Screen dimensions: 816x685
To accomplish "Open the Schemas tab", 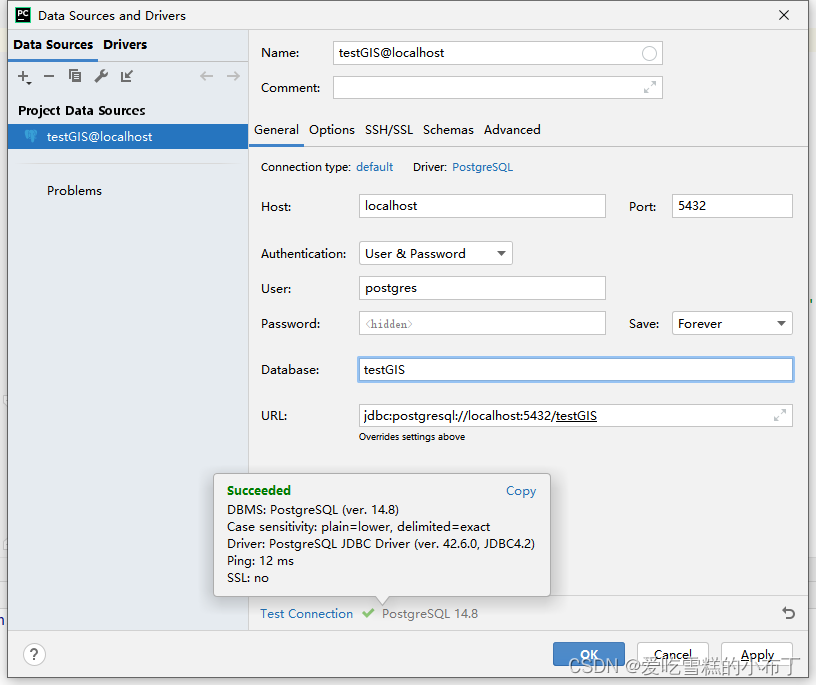I will point(448,130).
